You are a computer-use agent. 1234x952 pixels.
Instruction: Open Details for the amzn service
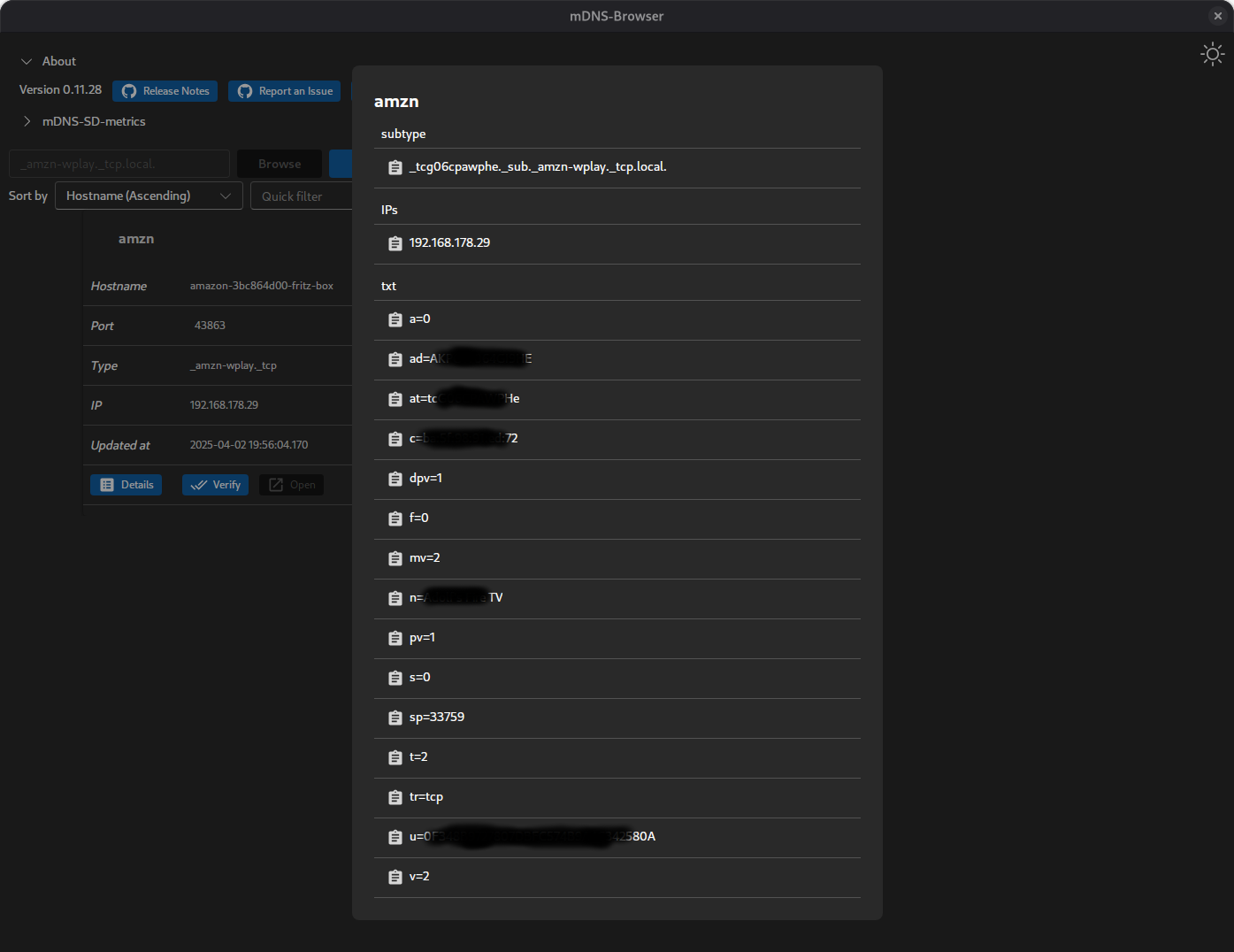126,485
